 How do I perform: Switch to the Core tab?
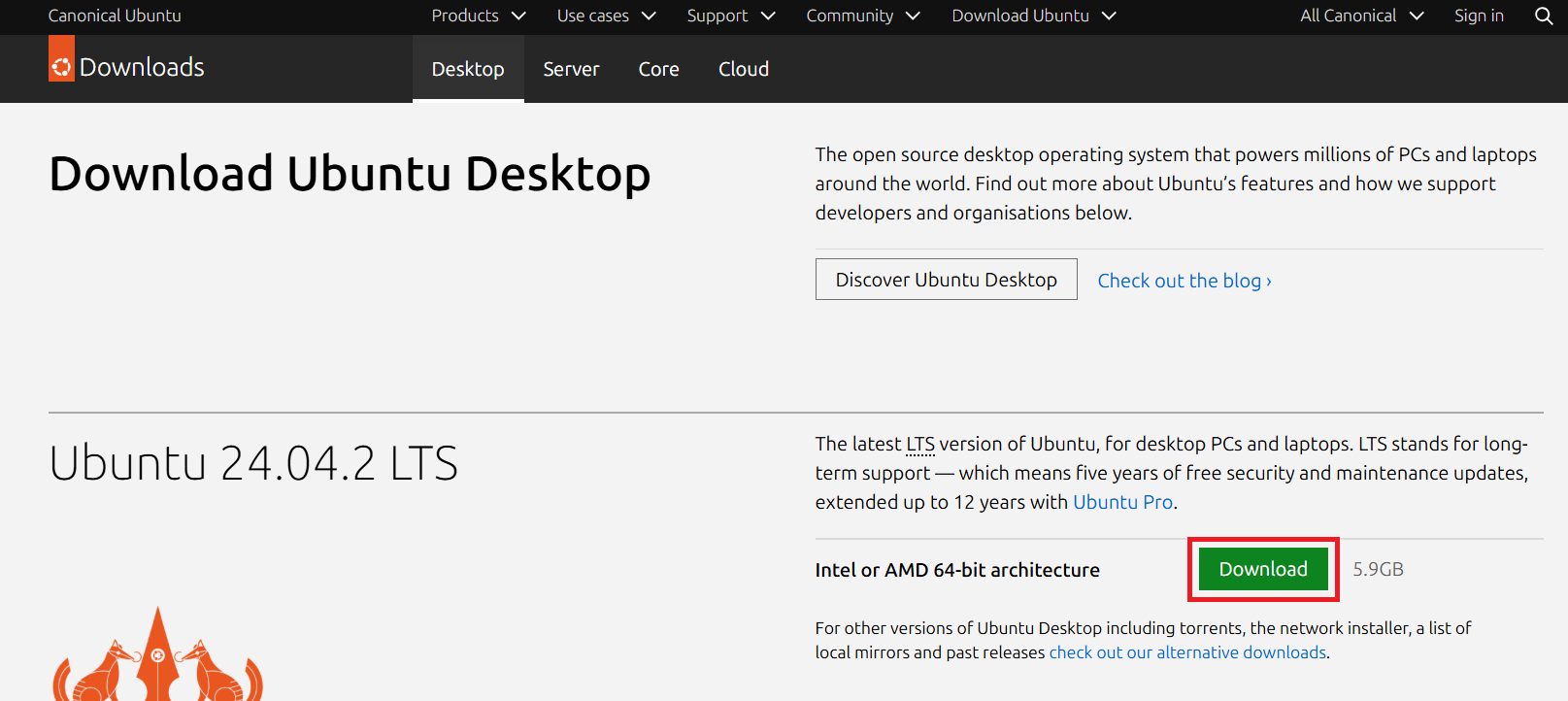click(658, 69)
